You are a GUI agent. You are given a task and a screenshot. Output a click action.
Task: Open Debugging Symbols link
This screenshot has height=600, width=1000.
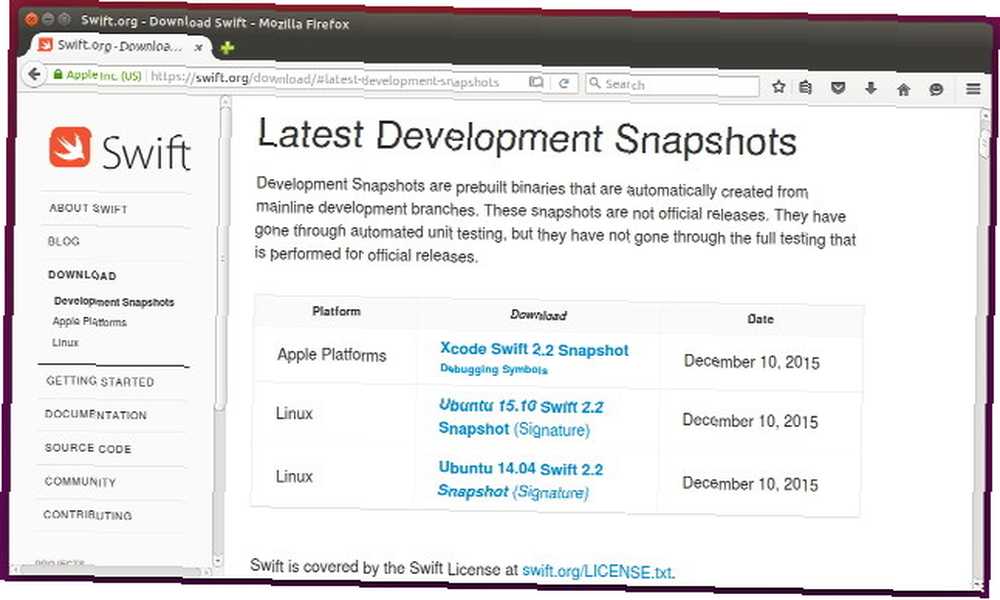pos(494,369)
